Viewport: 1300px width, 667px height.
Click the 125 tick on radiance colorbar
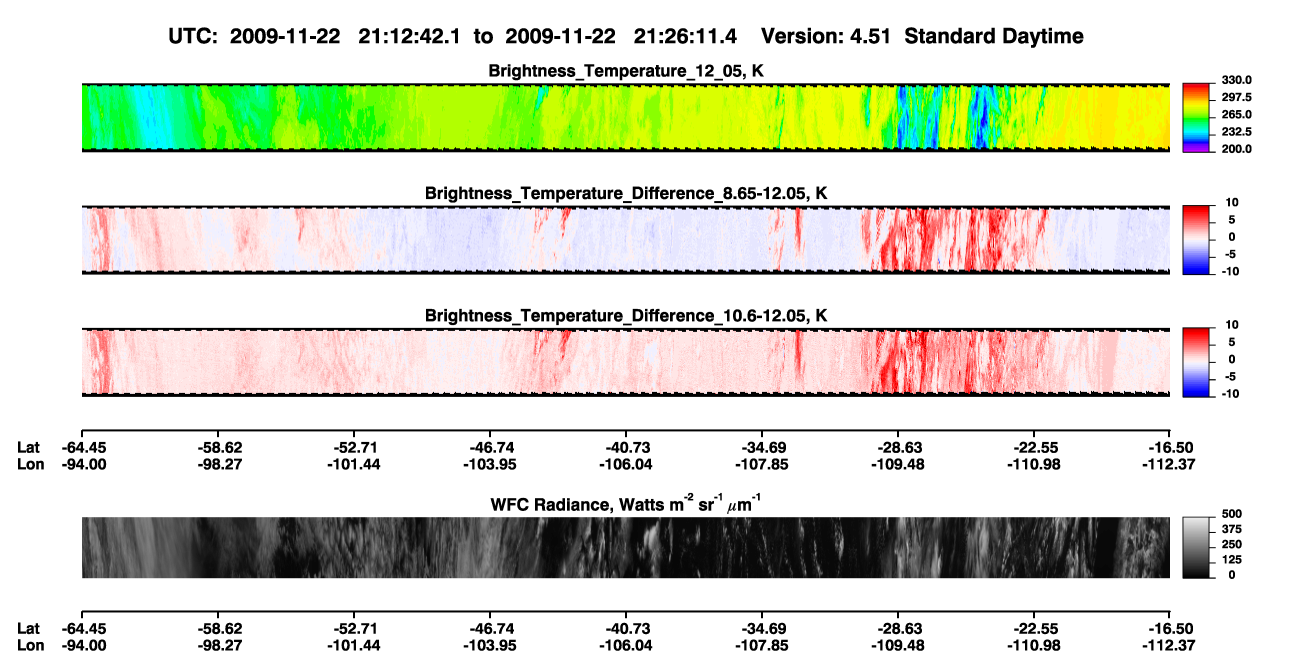[1232, 560]
